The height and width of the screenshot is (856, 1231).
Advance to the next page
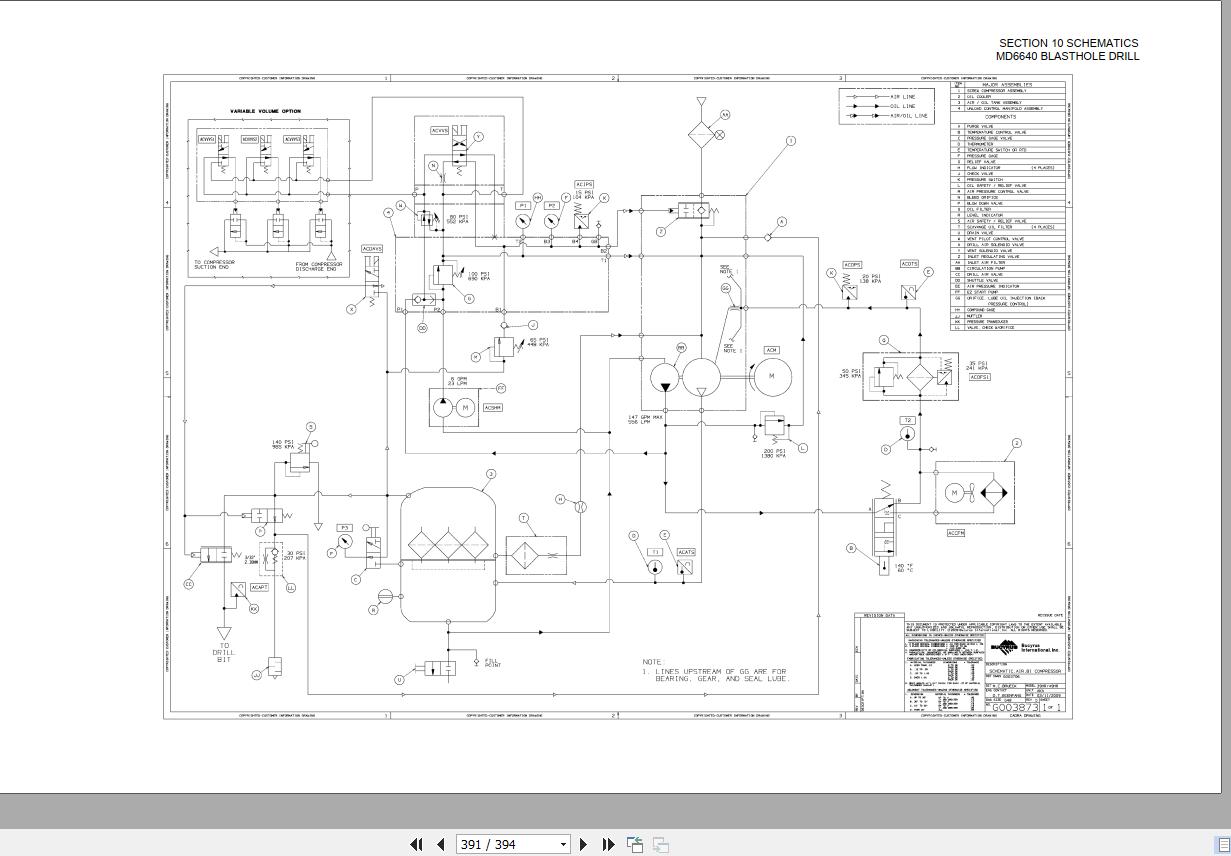(584, 844)
